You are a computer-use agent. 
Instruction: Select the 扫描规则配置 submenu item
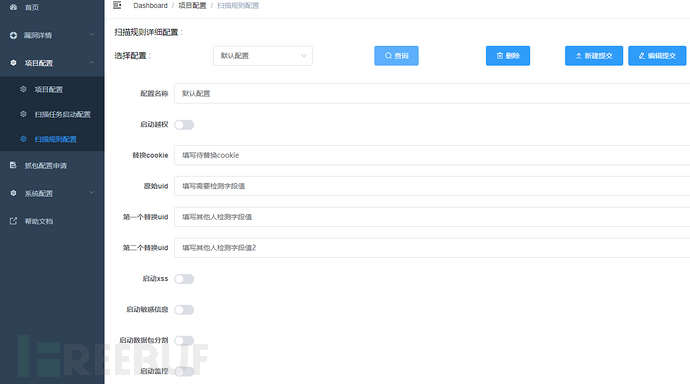(52, 139)
